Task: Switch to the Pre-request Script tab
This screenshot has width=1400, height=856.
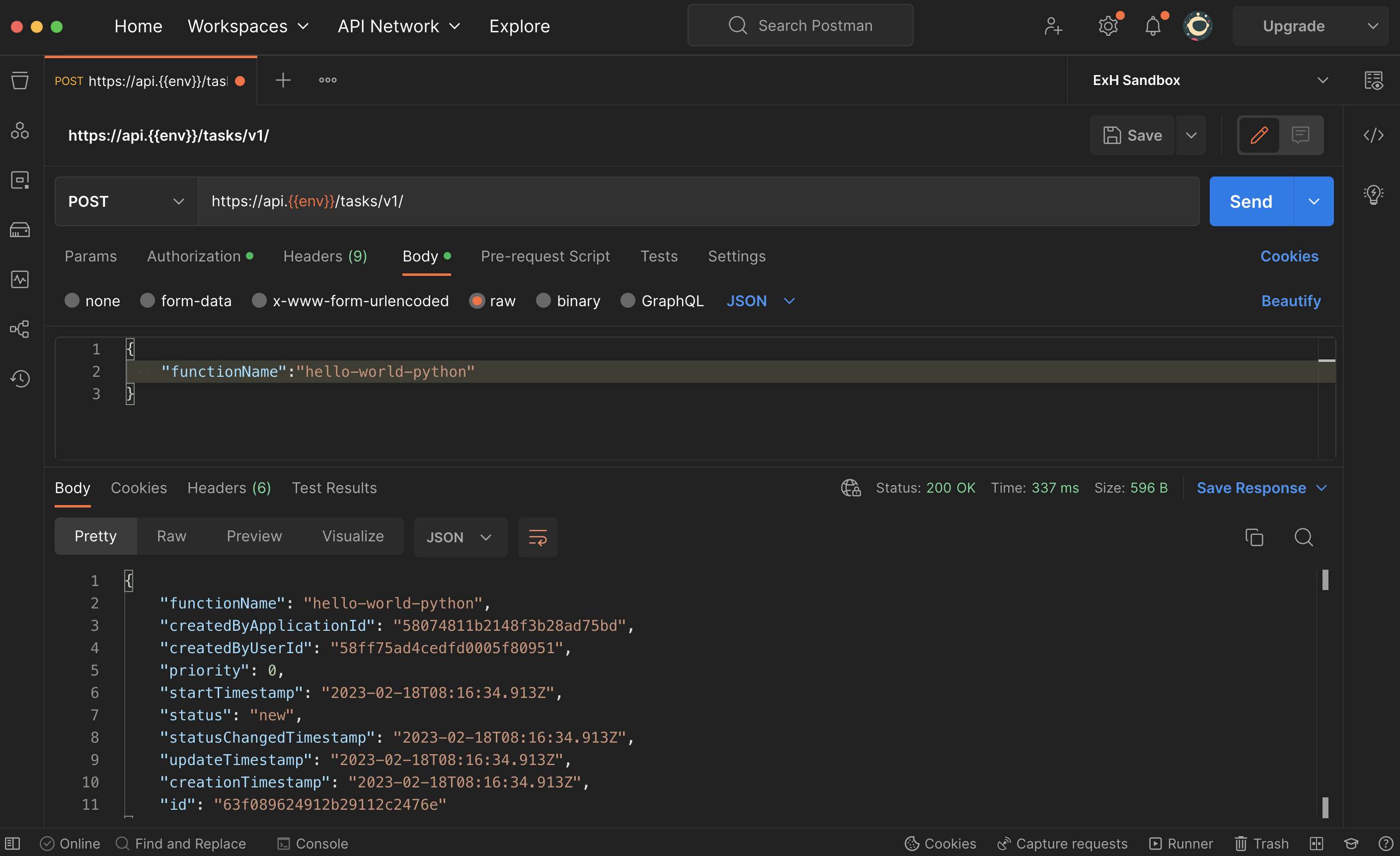Action: coord(545,257)
